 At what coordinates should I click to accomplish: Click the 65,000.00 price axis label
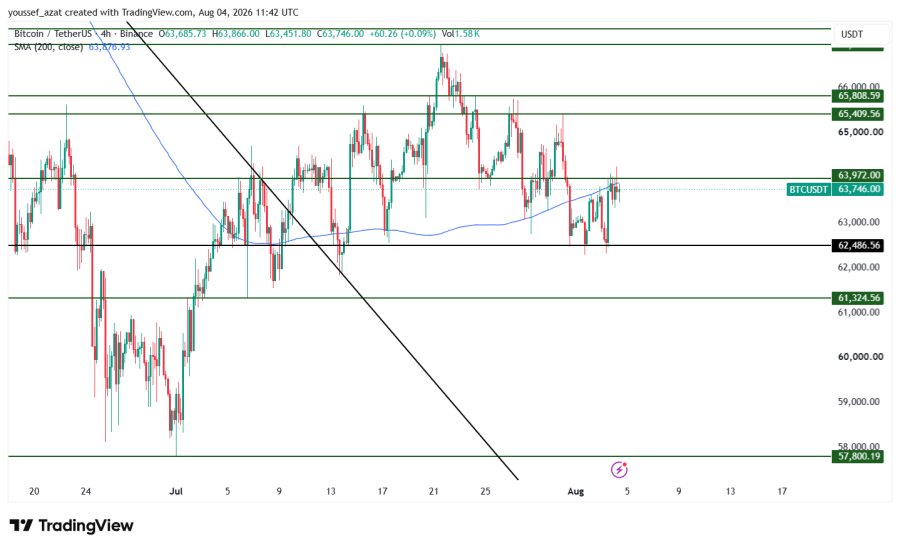(860, 132)
